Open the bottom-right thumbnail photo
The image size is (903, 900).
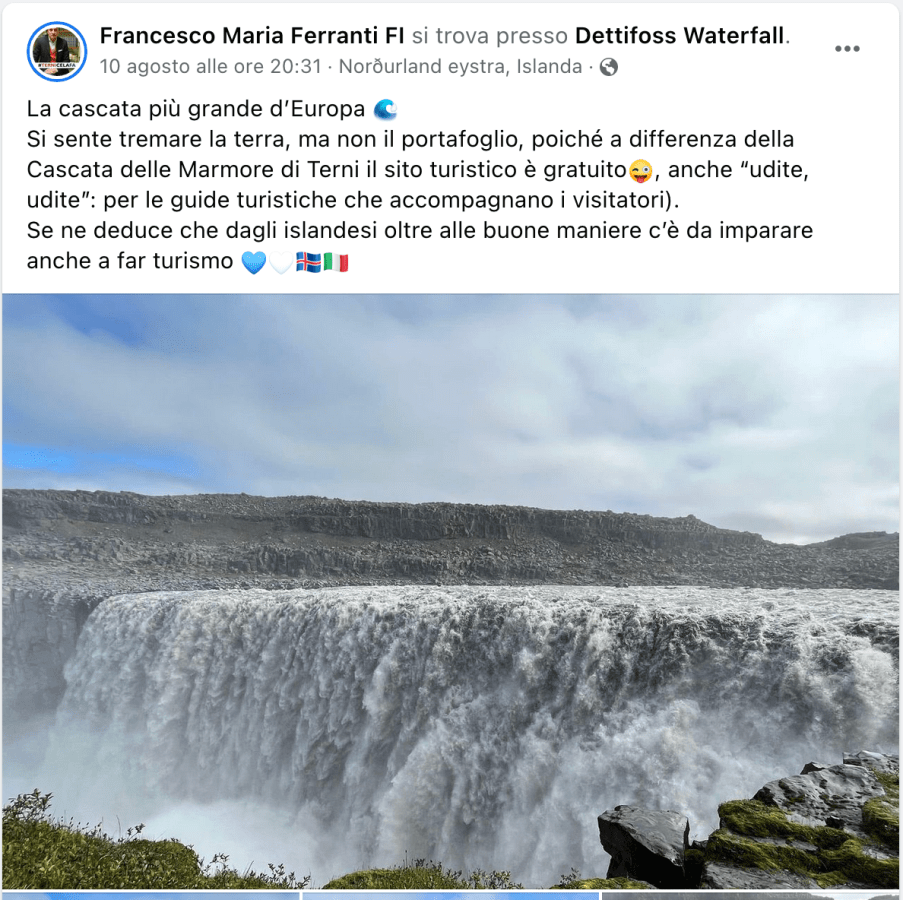[x=751, y=896]
